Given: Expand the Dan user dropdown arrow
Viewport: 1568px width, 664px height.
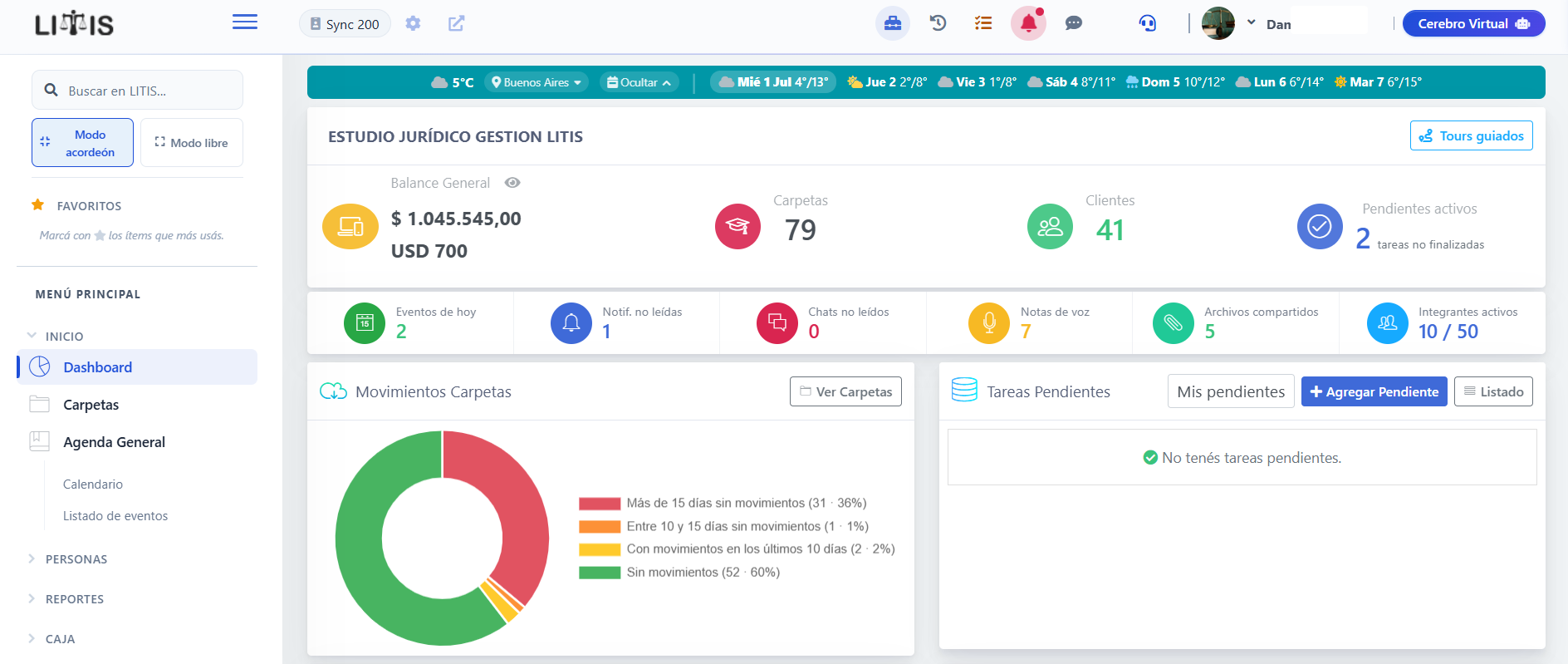Looking at the screenshot, I should click(1252, 22).
